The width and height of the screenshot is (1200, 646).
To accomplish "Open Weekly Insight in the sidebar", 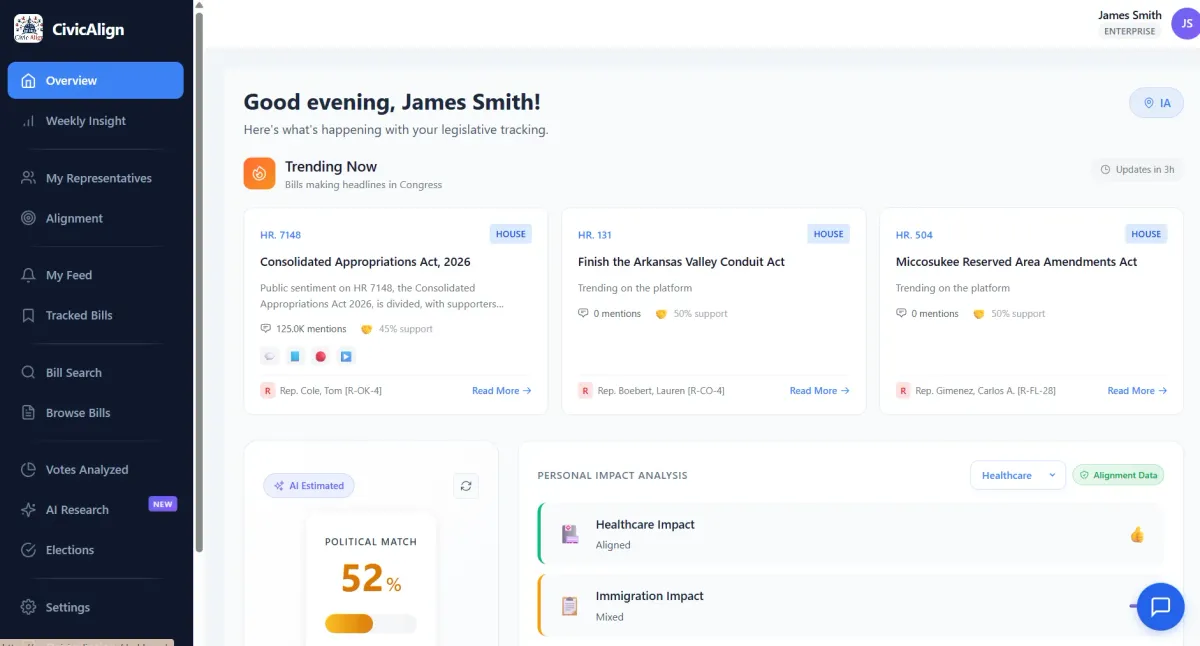I will coord(86,121).
